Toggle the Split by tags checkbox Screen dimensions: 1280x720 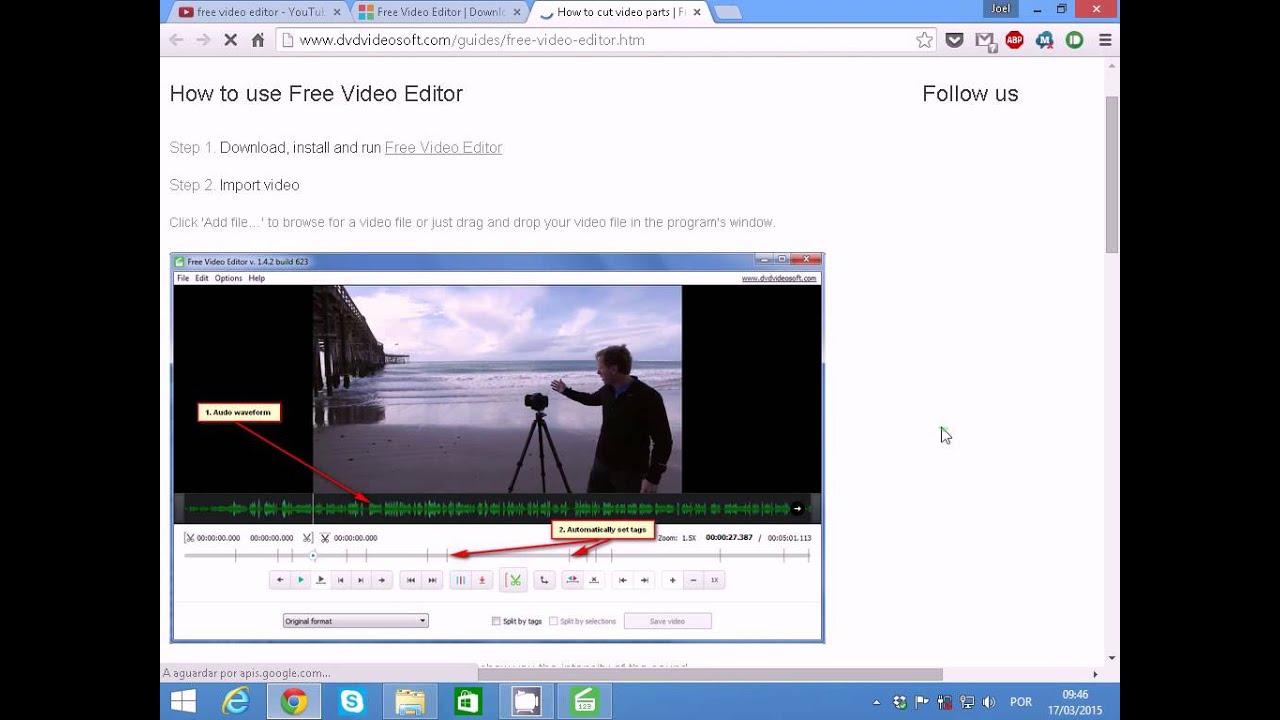point(496,621)
